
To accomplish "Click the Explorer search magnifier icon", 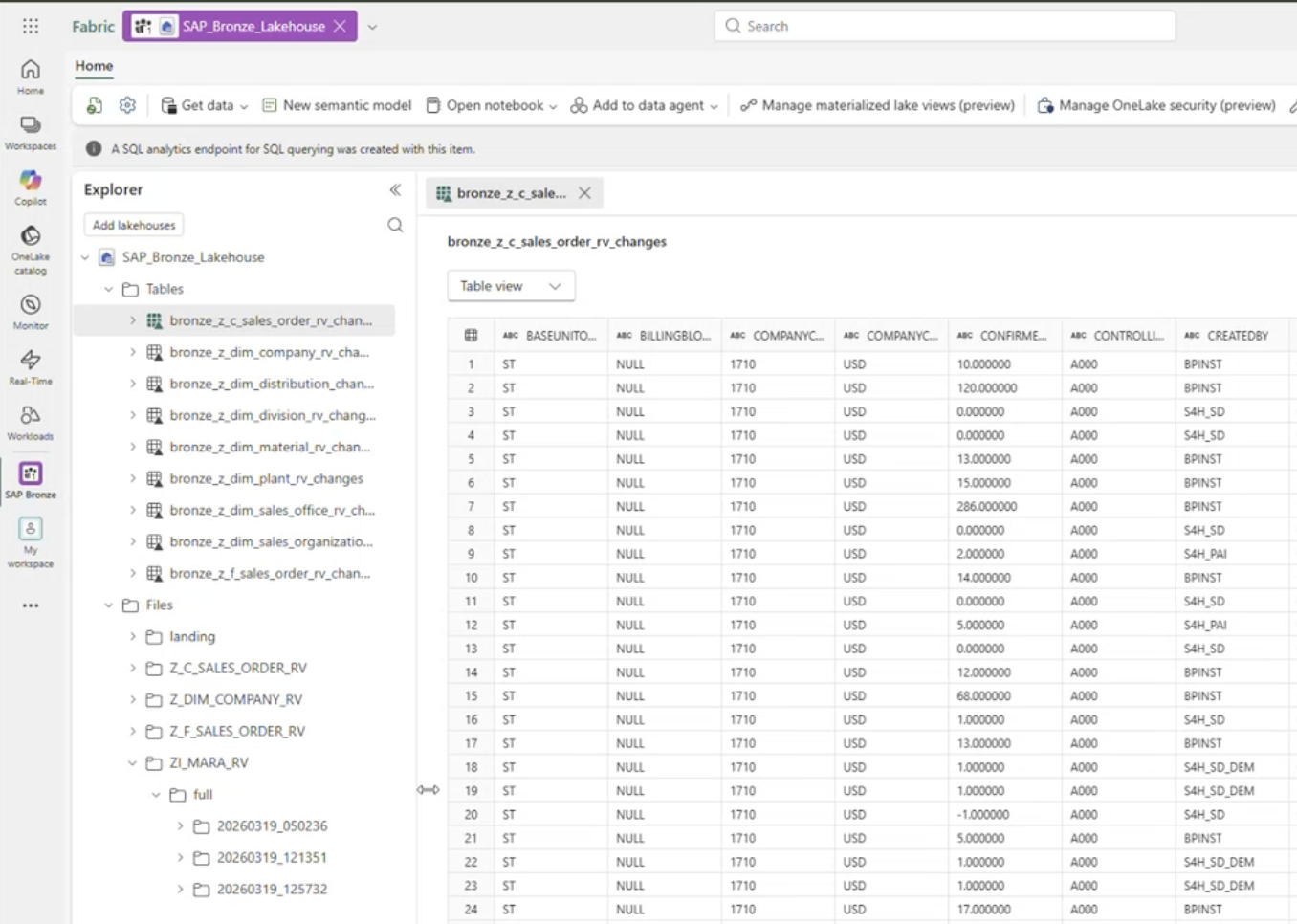I will pos(395,225).
